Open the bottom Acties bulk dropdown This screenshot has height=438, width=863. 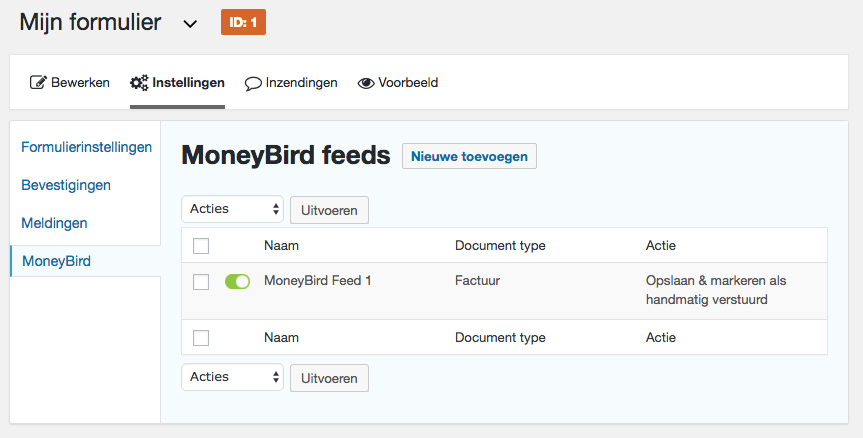pyautogui.click(x=232, y=378)
